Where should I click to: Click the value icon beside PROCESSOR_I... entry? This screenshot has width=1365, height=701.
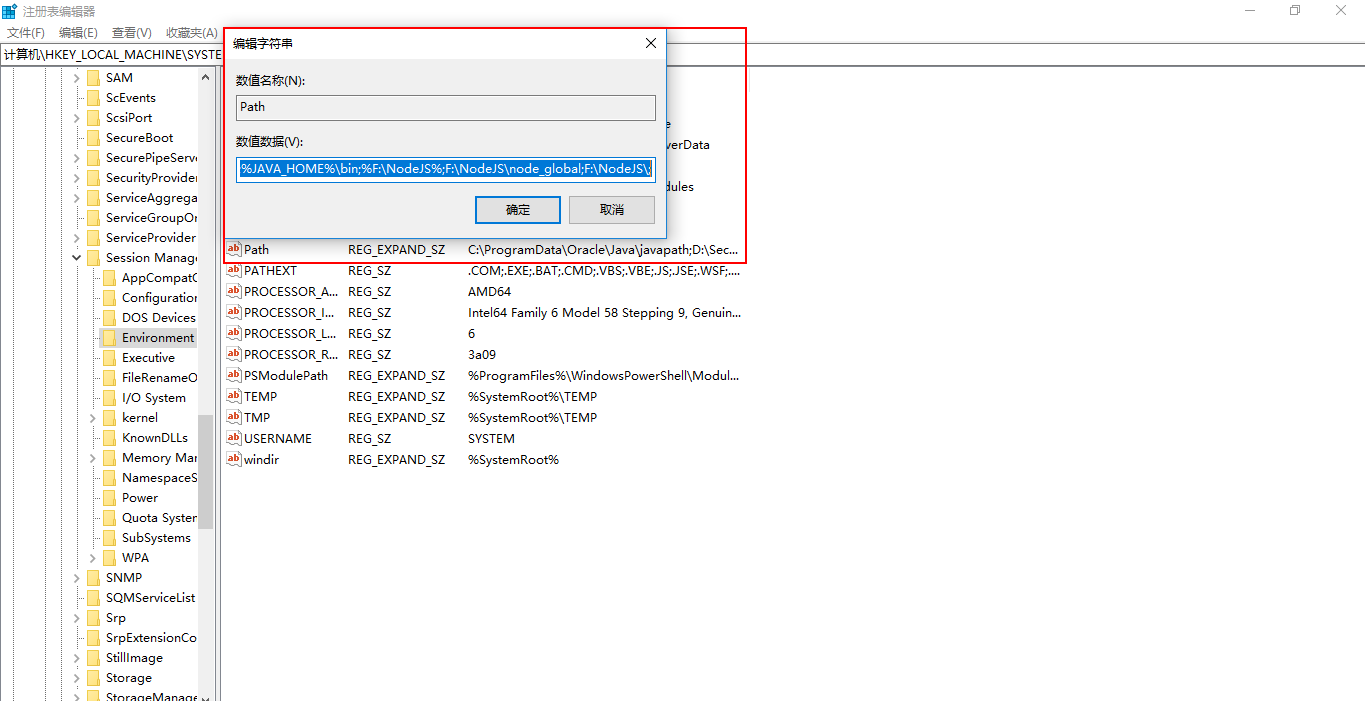(234, 313)
